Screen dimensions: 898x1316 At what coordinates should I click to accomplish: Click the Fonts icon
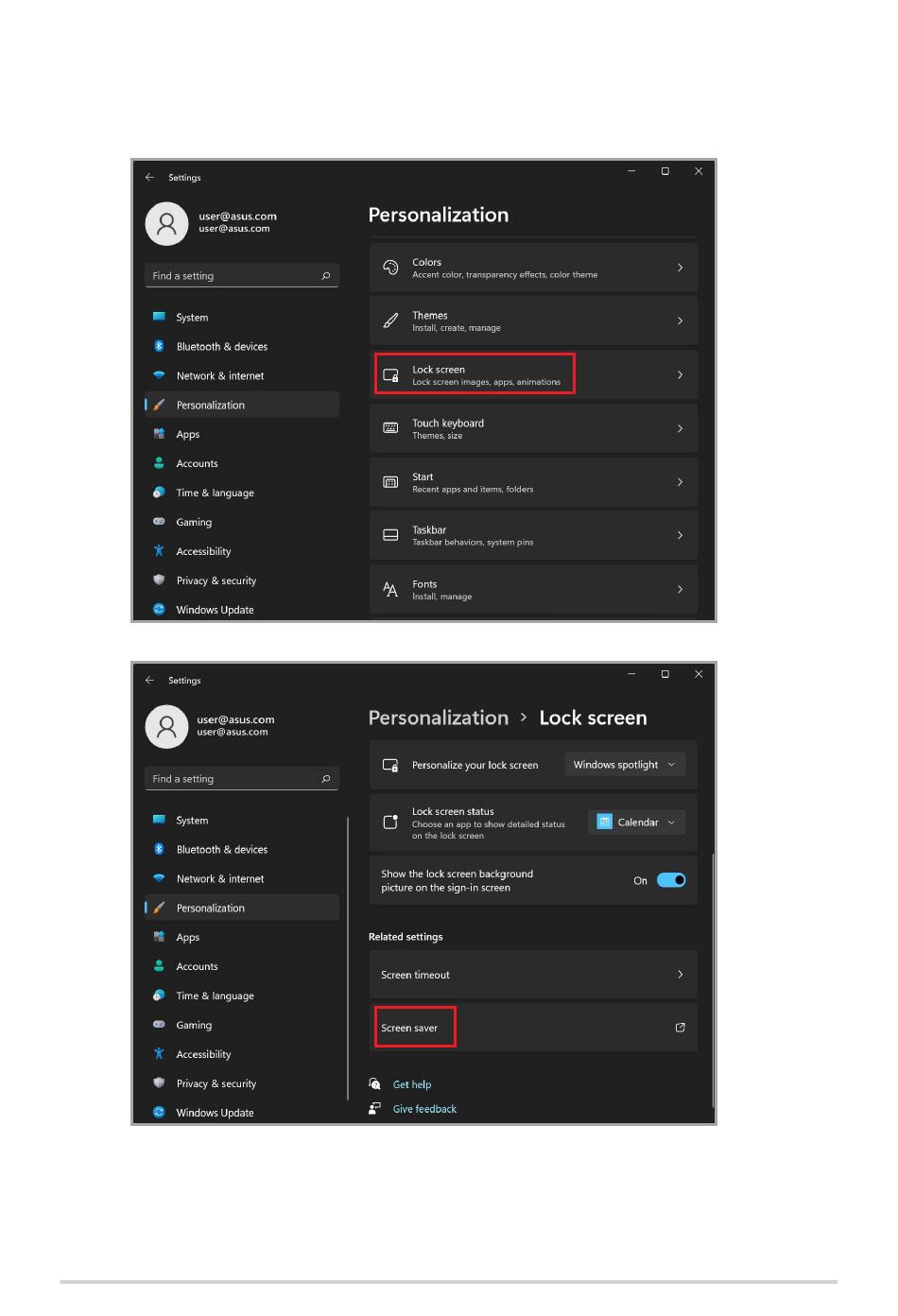coord(390,589)
